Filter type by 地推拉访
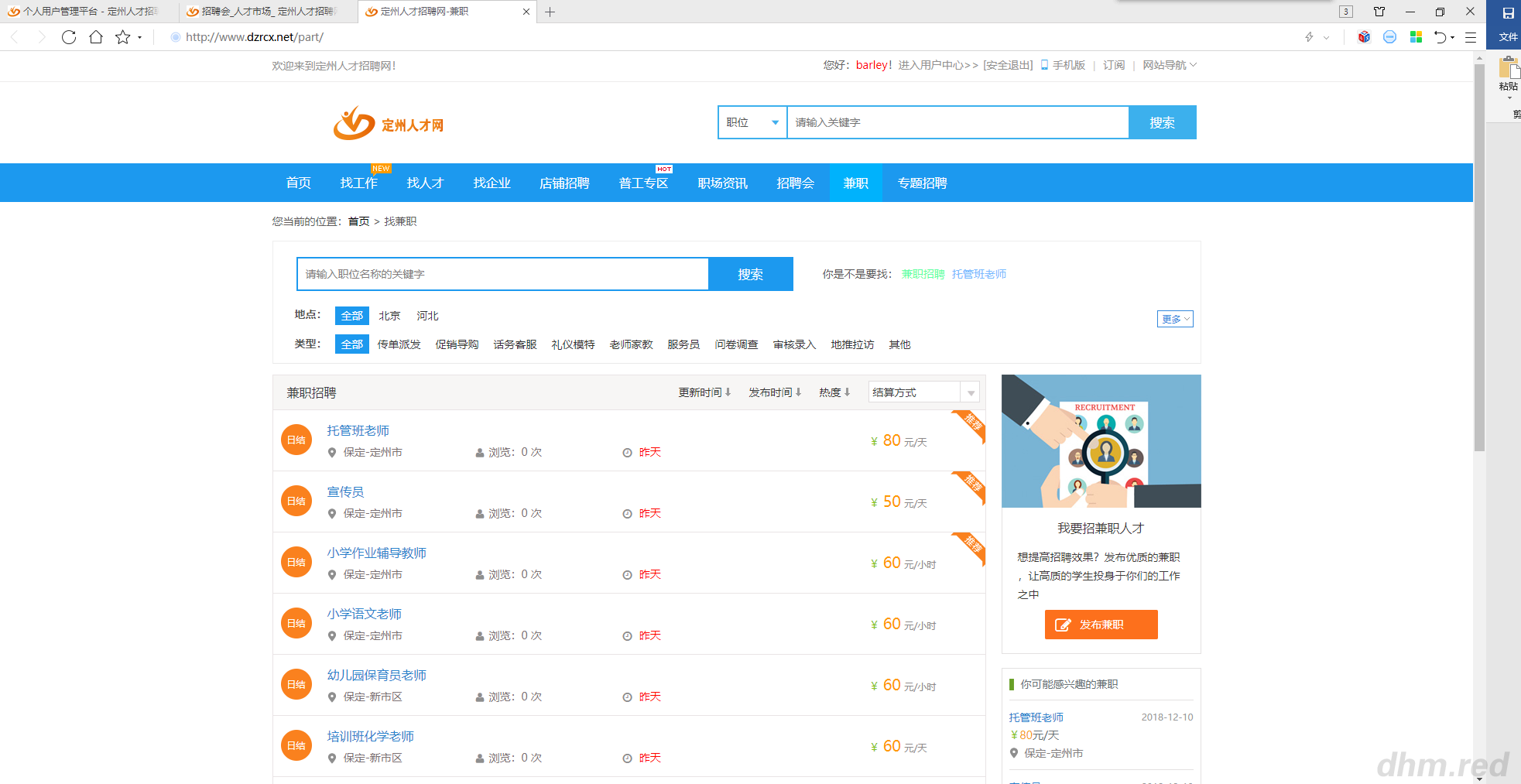The image size is (1521, 784). [x=853, y=344]
